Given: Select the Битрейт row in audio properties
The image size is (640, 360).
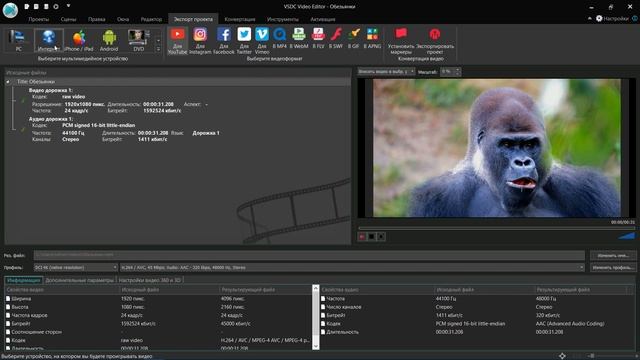Looking at the screenshot, I should pyautogui.click(x=478, y=315).
